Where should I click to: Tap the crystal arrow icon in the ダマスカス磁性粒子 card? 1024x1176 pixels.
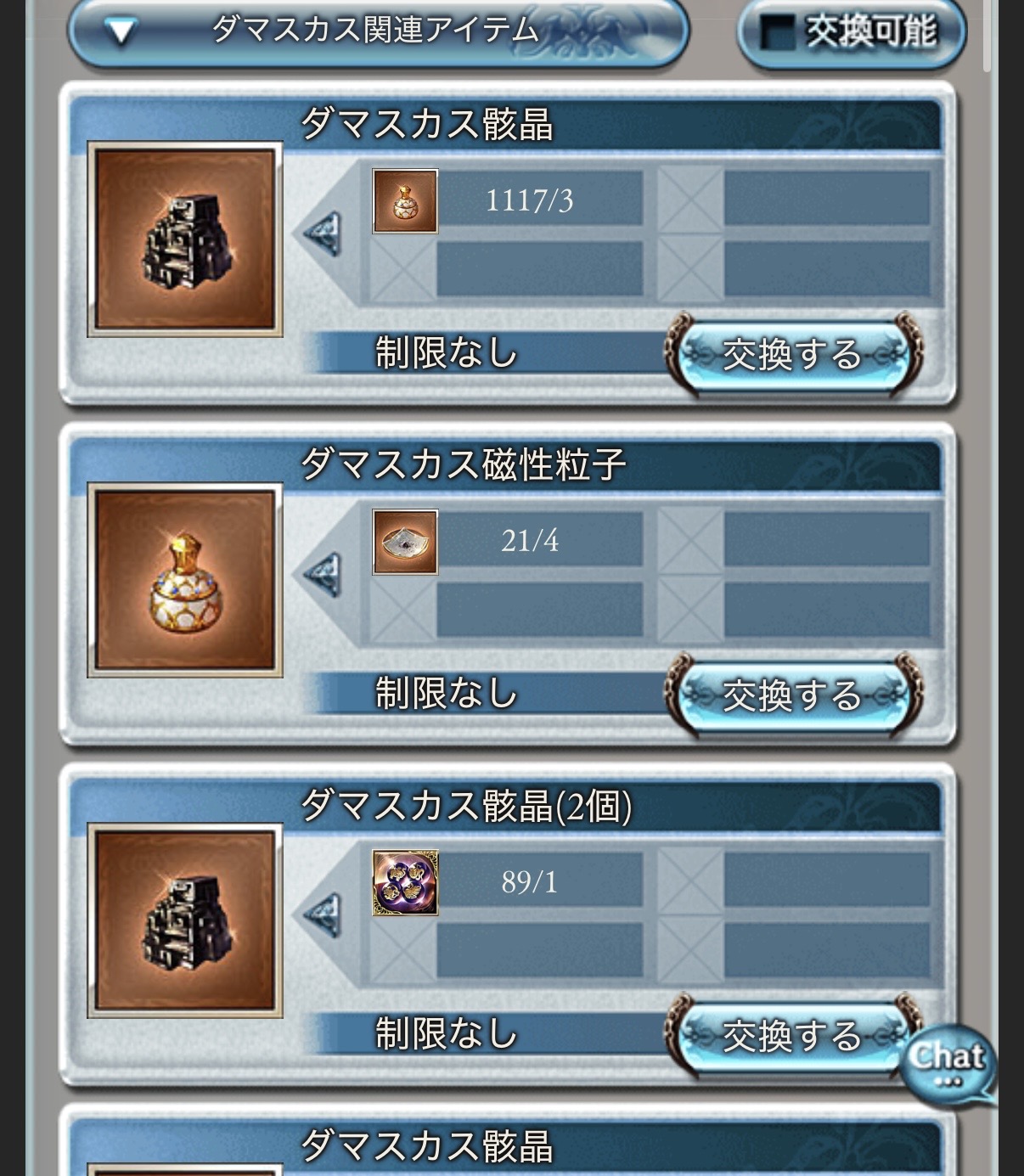[x=324, y=575]
